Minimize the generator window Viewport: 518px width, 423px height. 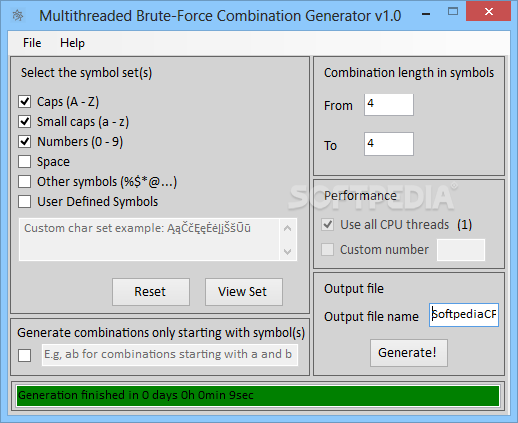point(426,13)
